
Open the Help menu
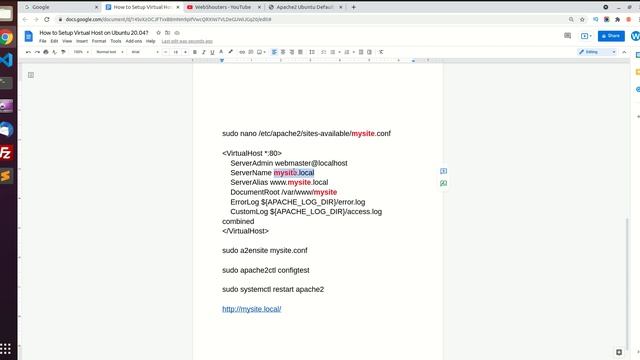(x=151, y=41)
